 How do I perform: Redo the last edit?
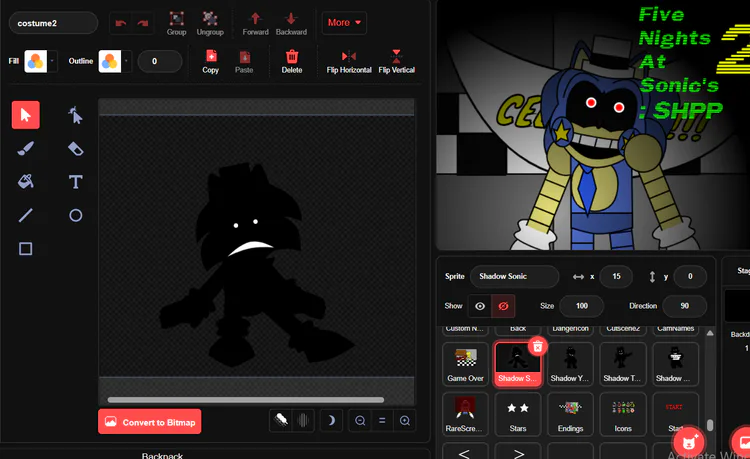coord(143,23)
